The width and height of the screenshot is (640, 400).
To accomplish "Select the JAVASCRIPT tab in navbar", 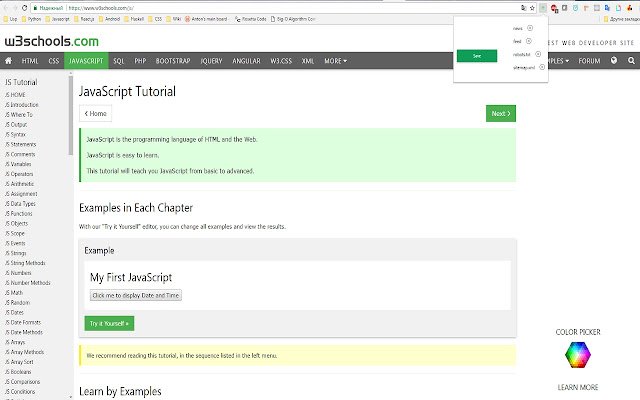I will coord(86,60).
